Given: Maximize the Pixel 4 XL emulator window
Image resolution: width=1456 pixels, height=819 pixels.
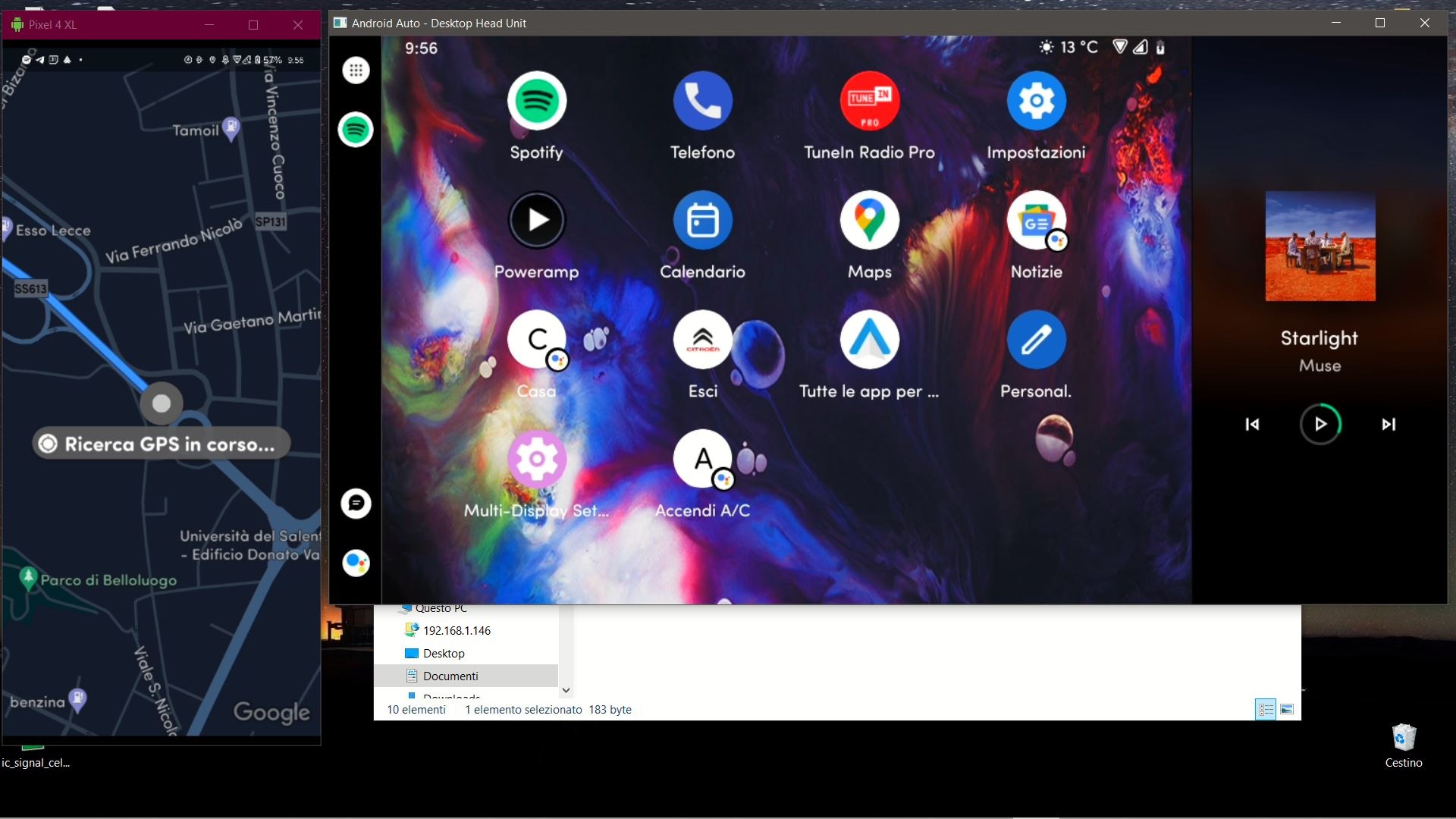Looking at the screenshot, I should click(253, 25).
